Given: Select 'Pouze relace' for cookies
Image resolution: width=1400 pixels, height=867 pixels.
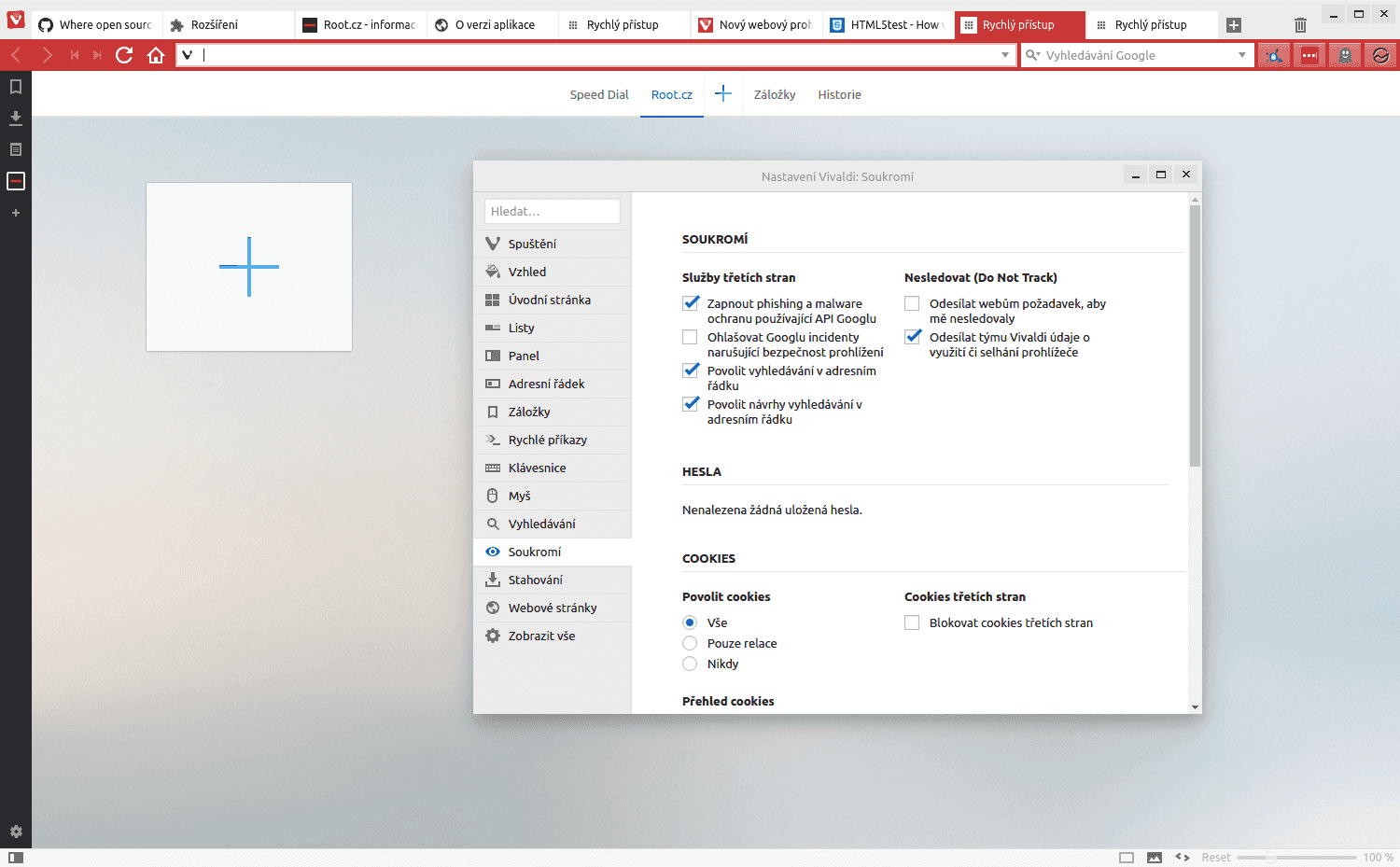Looking at the screenshot, I should 690,642.
